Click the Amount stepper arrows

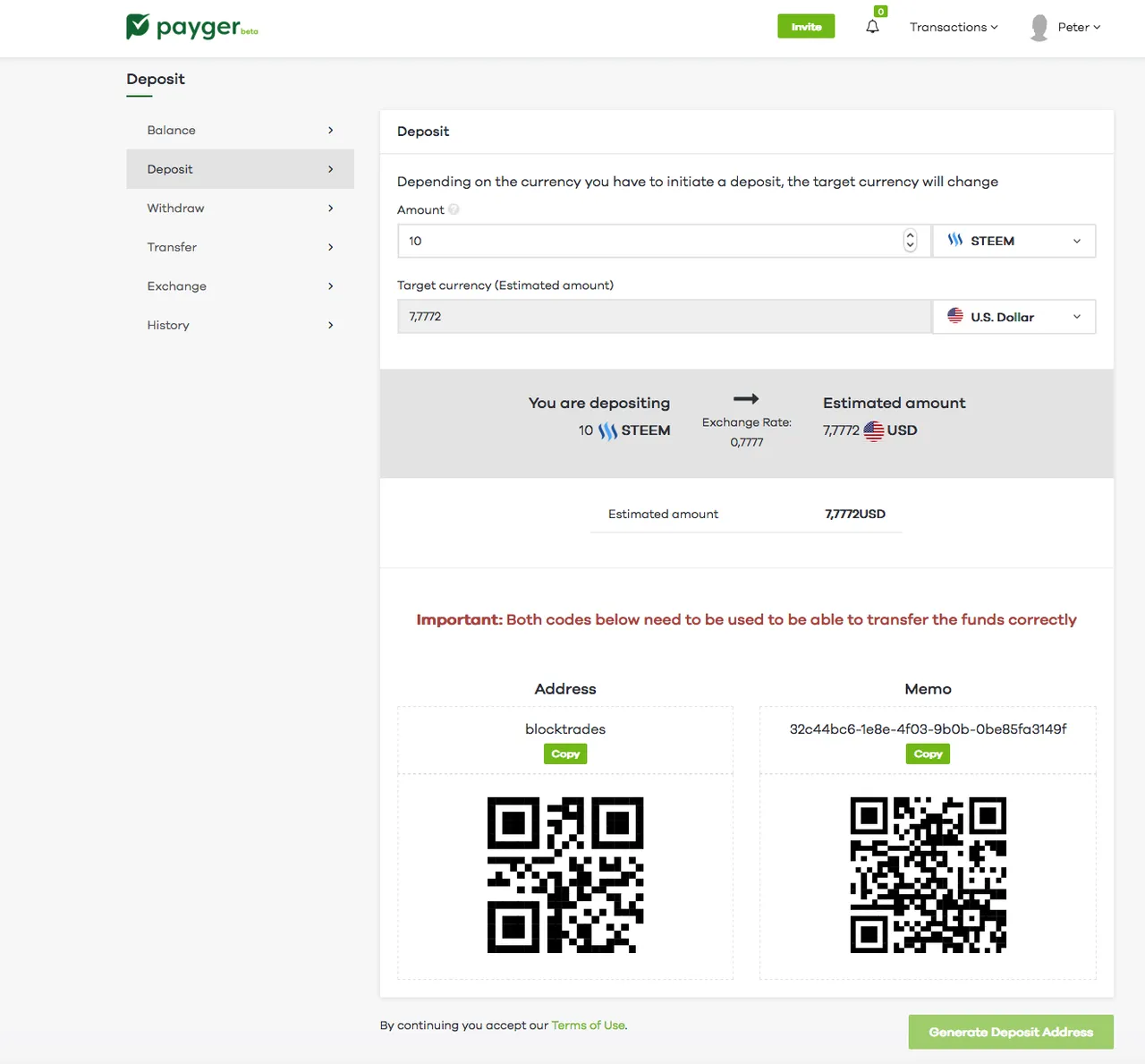coord(910,241)
